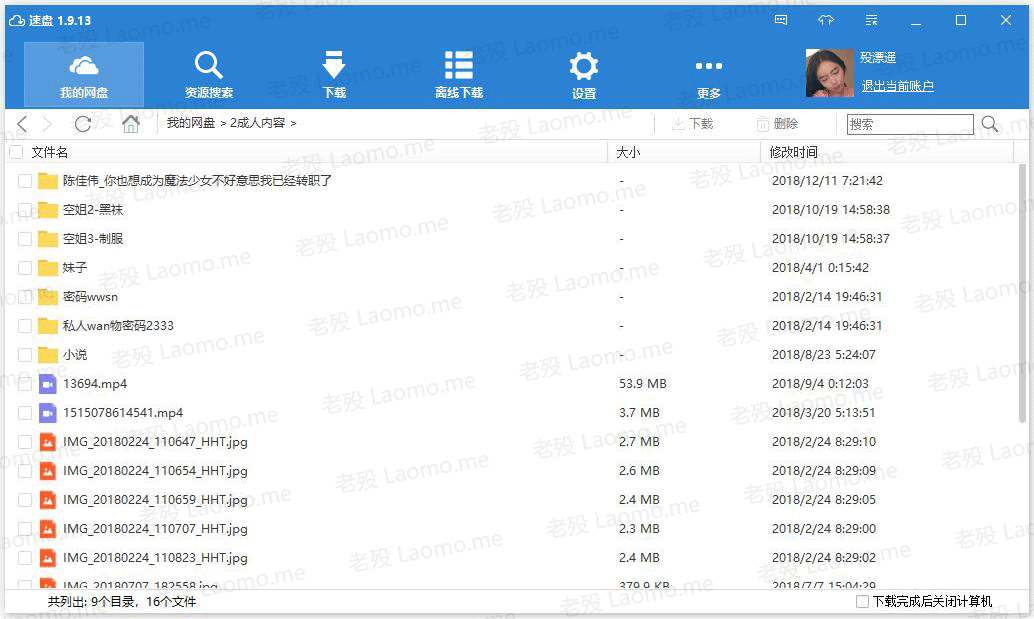The height and width of the screenshot is (619, 1034).
Task: Click the image icon of IMG_20180224_110647_HHT.jpg
Action: click(x=47, y=442)
